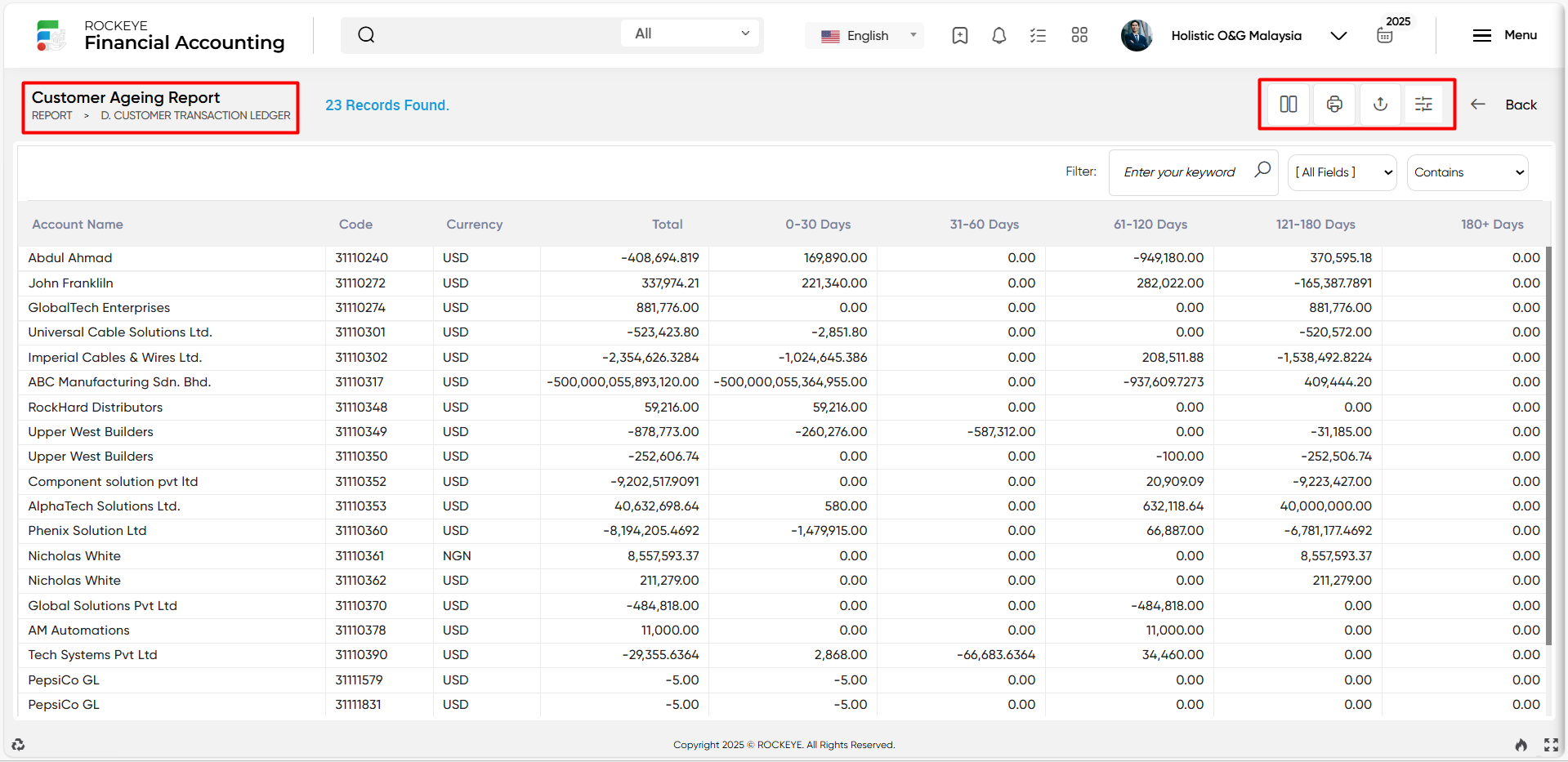Expand the Holistic O&G Malaysia company chevron

tap(1338, 35)
